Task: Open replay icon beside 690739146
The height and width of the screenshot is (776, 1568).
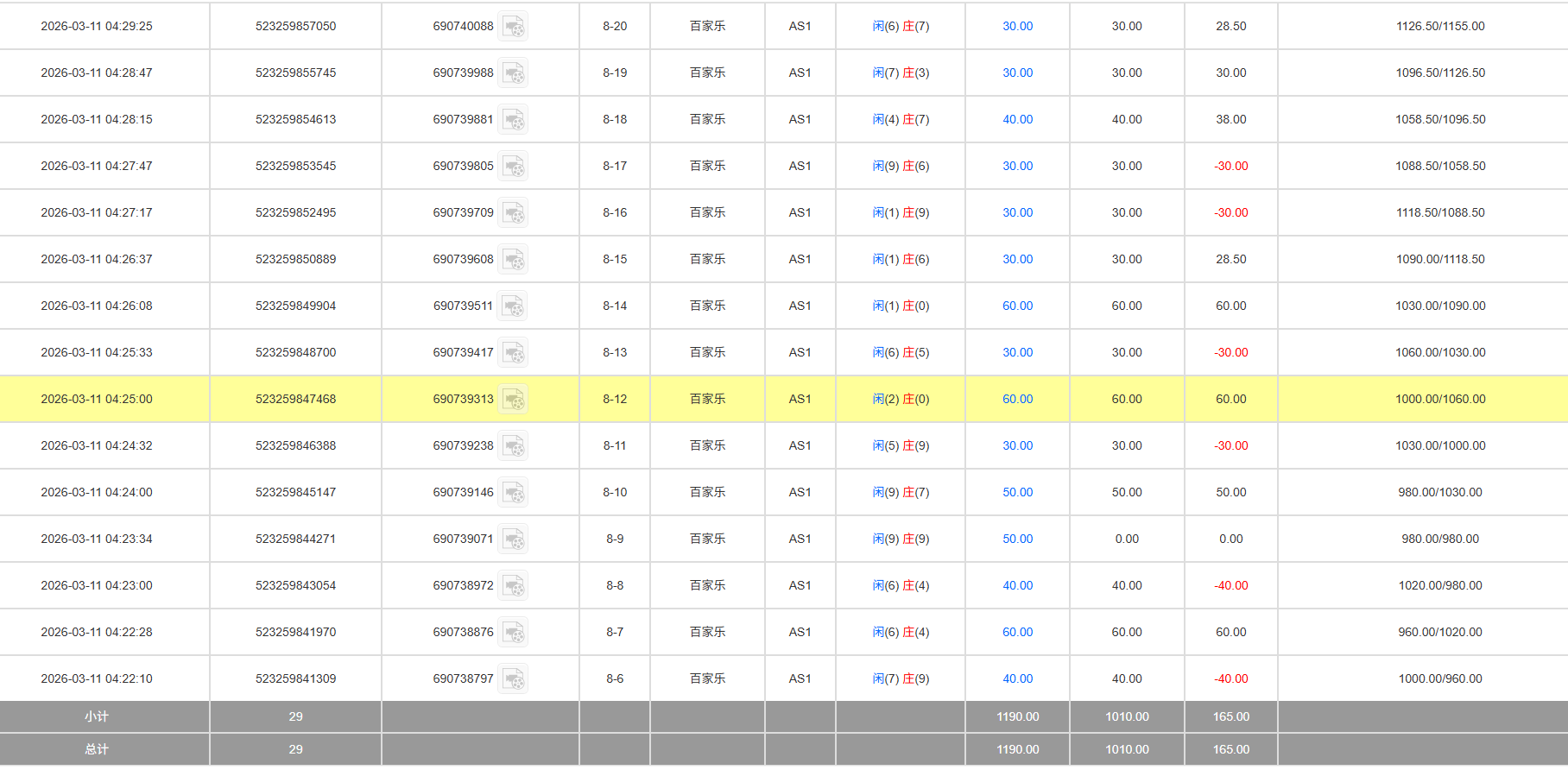Action: click(x=514, y=493)
